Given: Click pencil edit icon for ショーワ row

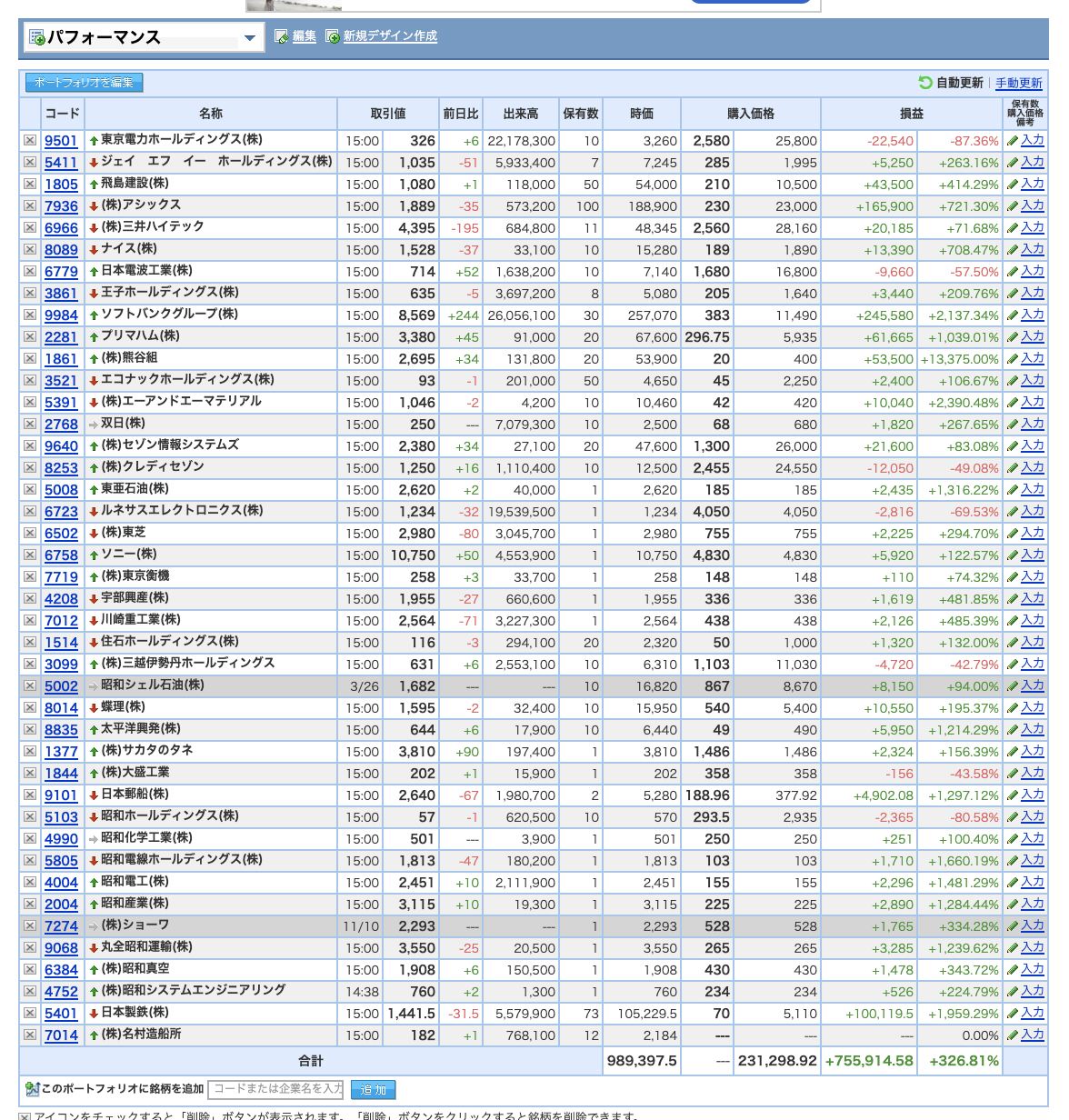Looking at the screenshot, I should pyautogui.click(x=1013, y=926).
